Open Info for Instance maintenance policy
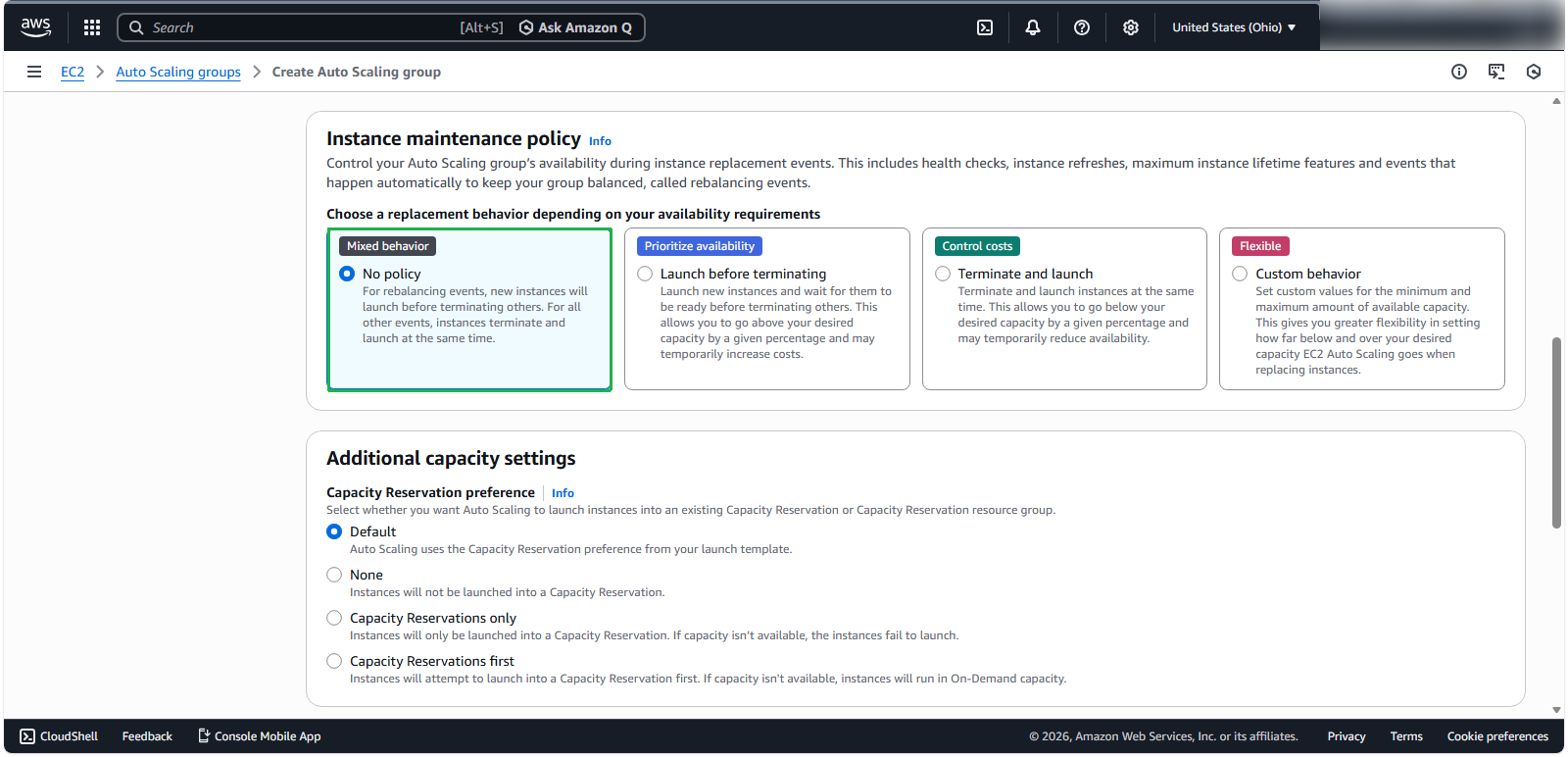The image size is (1568, 757). click(600, 141)
